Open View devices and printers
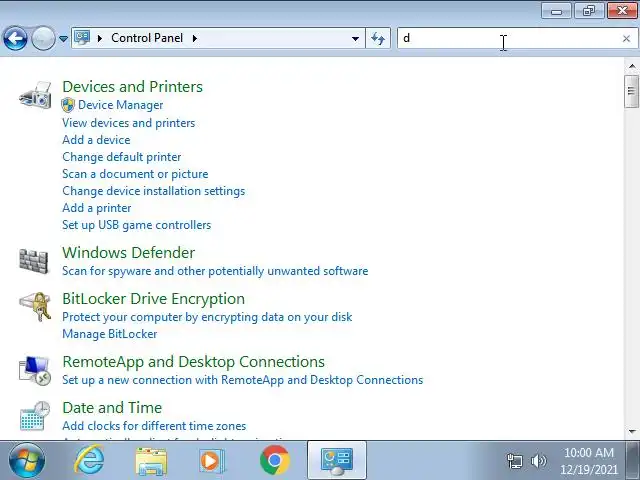This screenshot has width=640, height=480. click(x=129, y=123)
